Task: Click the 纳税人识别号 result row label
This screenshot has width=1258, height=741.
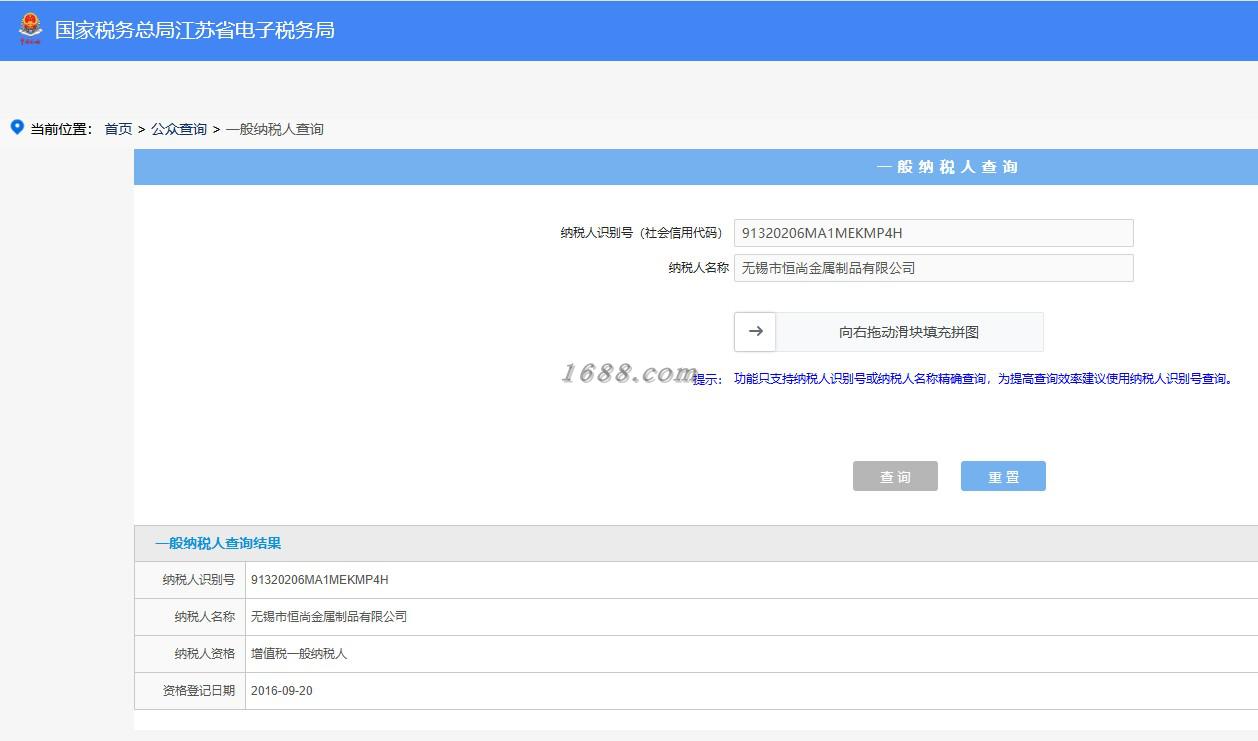Action: (x=199, y=580)
